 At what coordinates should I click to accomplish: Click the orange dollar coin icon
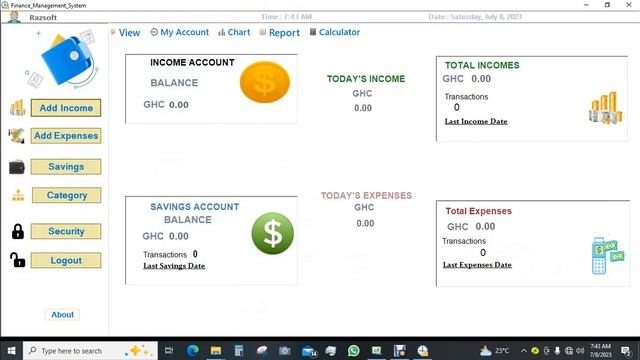tap(264, 82)
